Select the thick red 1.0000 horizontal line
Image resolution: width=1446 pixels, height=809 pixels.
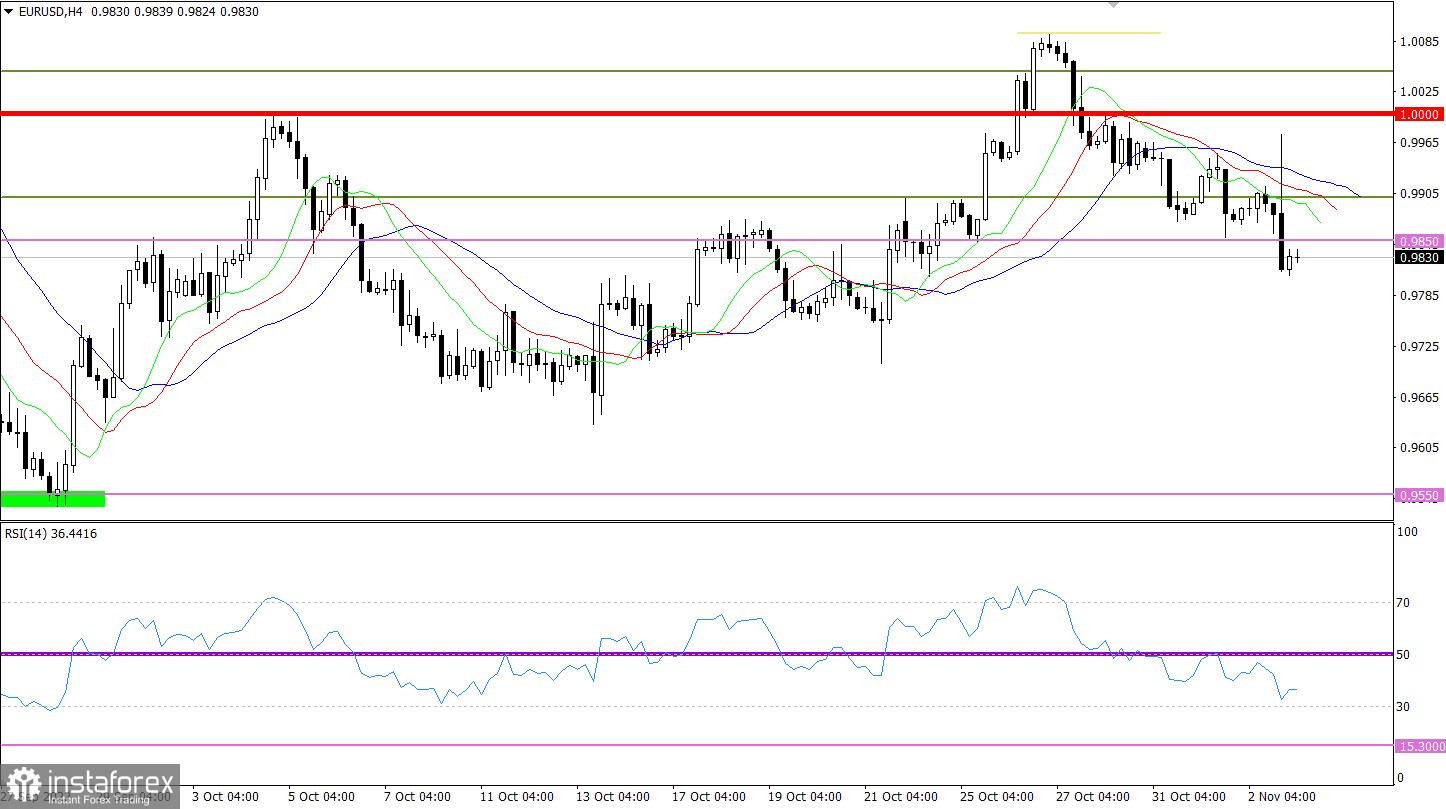[696, 114]
